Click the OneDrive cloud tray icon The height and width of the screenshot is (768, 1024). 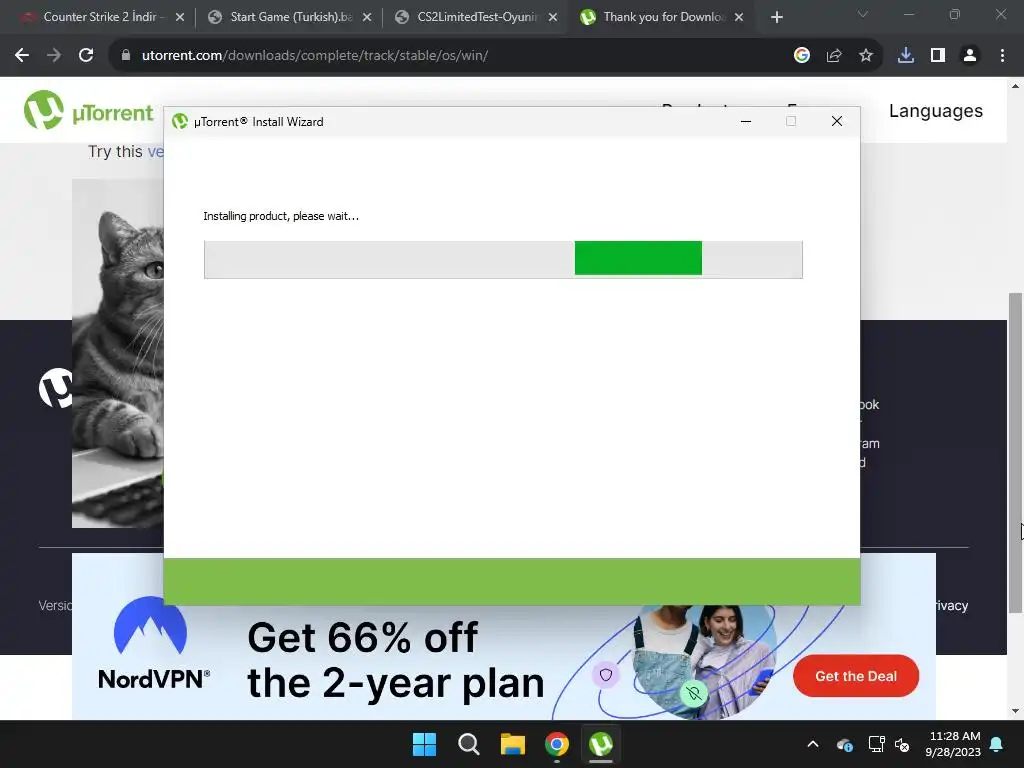[x=844, y=744]
